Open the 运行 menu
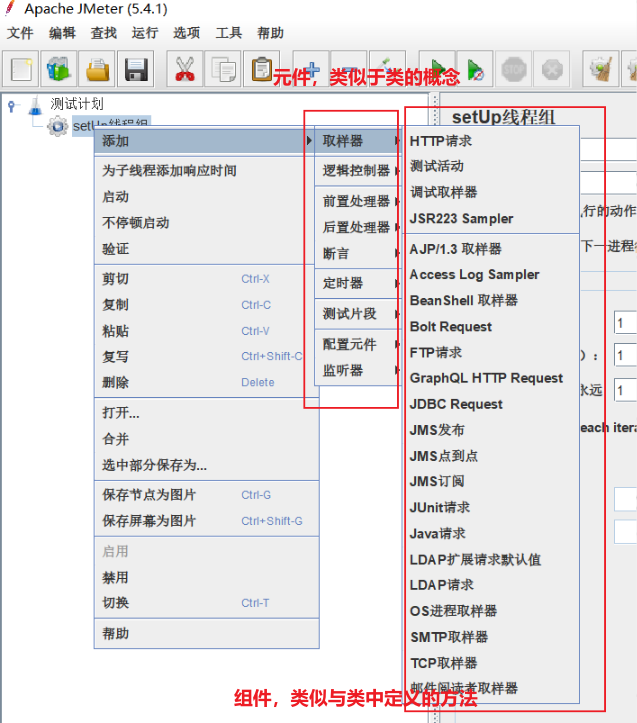Viewport: 637px width, 723px height. coord(145,33)
